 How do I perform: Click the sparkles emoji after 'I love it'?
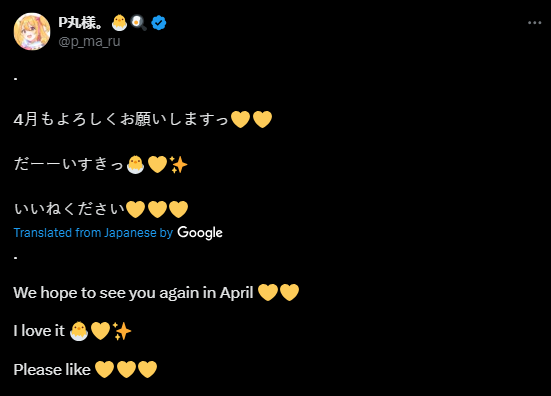(x=122, y=331)
